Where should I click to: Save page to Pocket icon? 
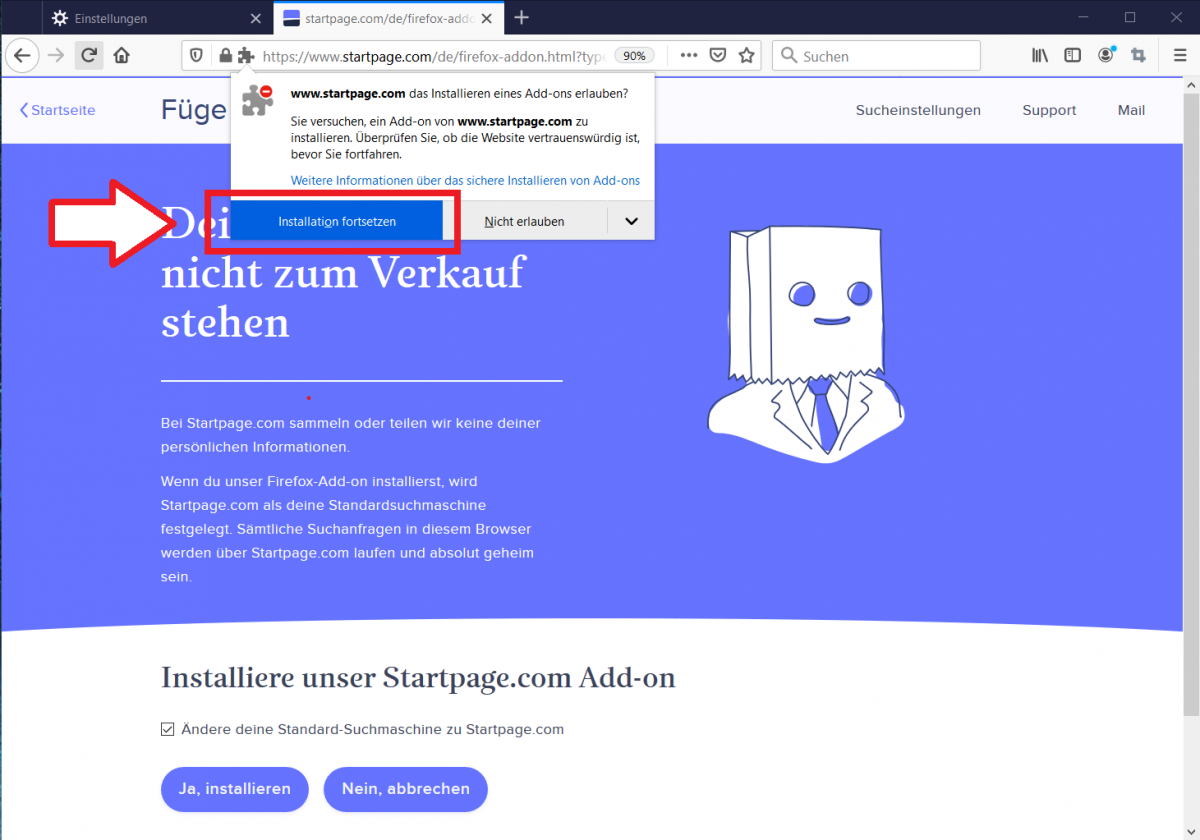pos(717,56)
